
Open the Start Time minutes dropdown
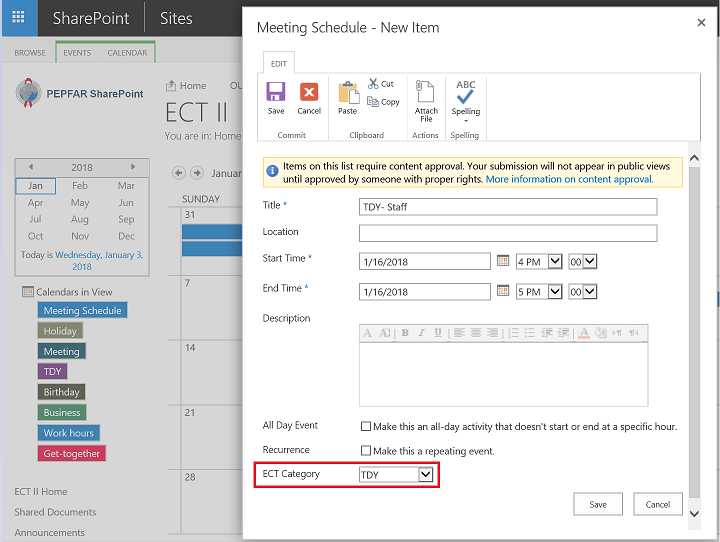coord(590,261)
